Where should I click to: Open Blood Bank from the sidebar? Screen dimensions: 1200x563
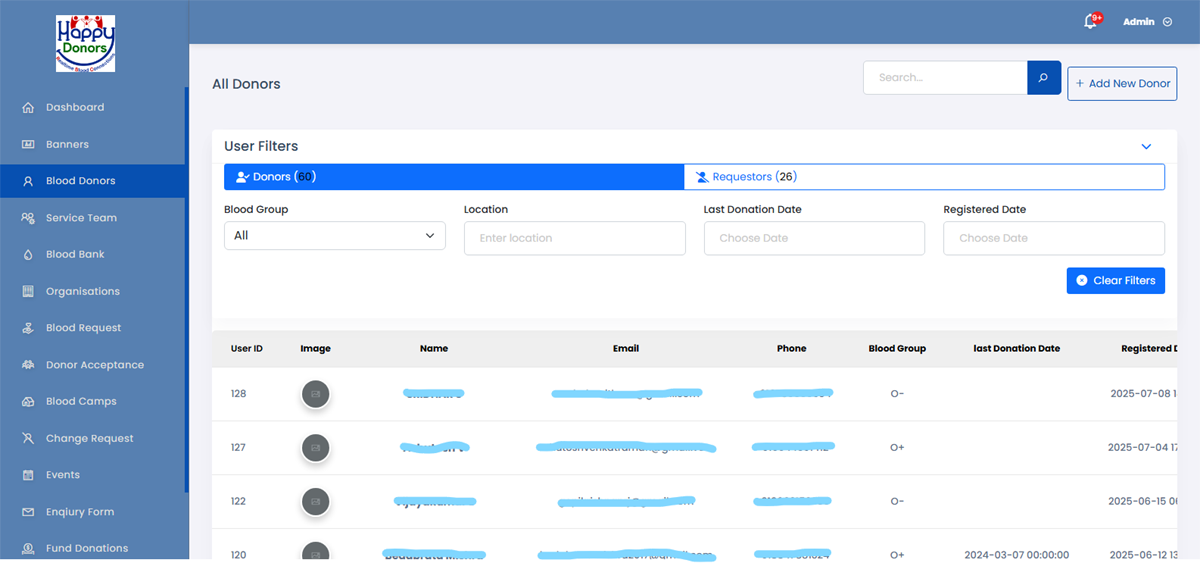point(75,255)
